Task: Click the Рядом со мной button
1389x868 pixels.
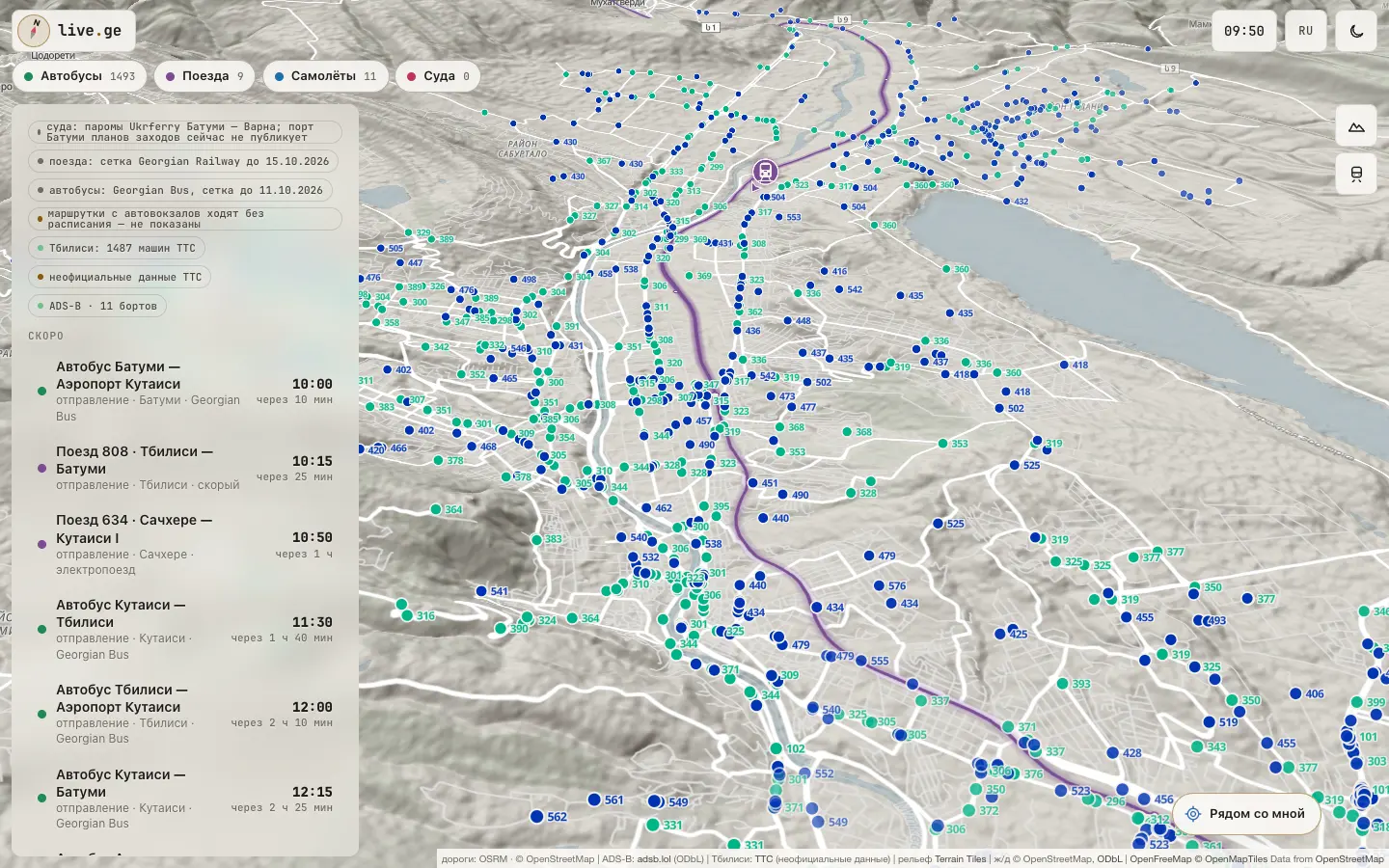Action: (x=1245, y=814)
